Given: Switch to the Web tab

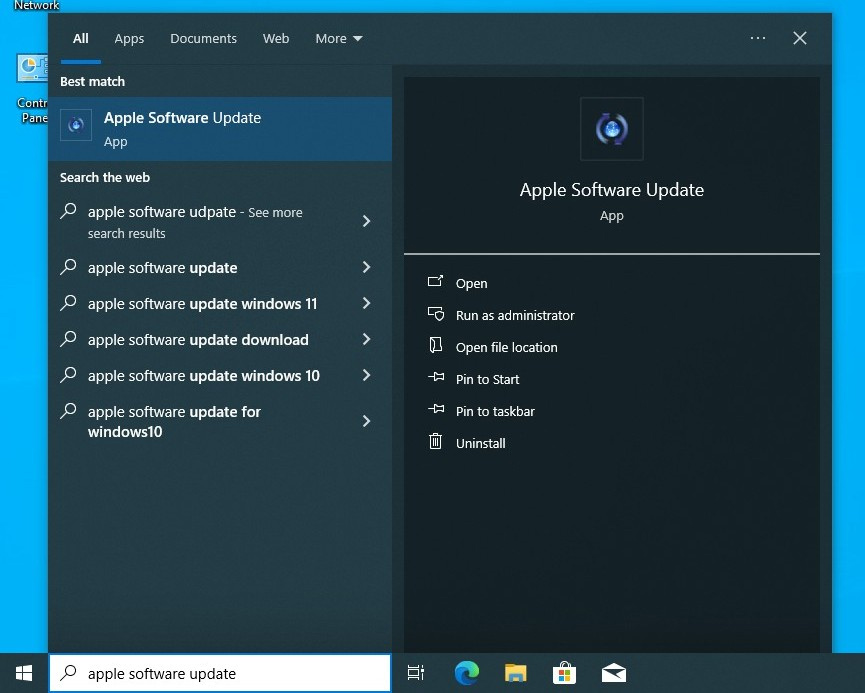Looking at the screenshot, I should 276,39.
